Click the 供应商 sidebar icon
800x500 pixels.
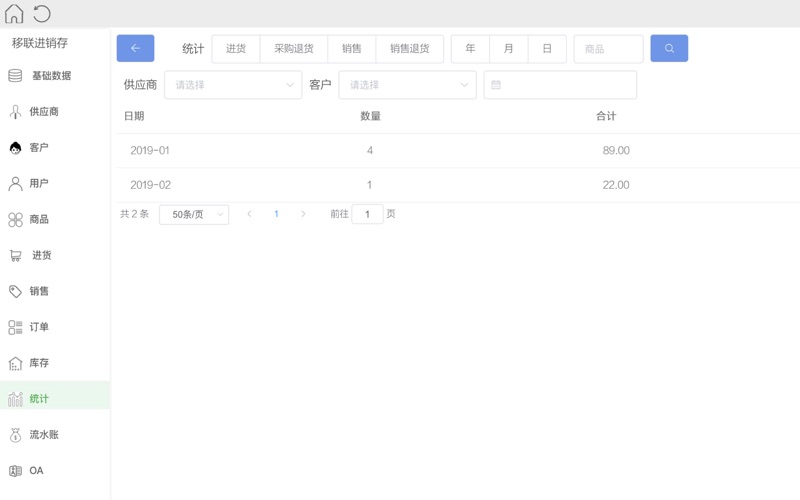pos(15,112)
